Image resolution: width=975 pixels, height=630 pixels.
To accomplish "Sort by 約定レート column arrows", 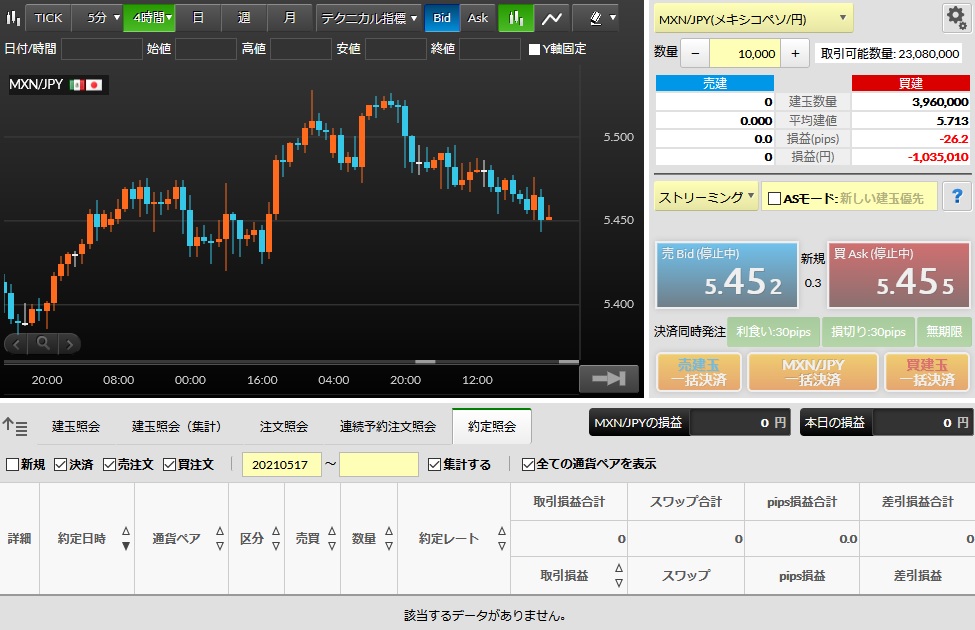I will point(502,539).
